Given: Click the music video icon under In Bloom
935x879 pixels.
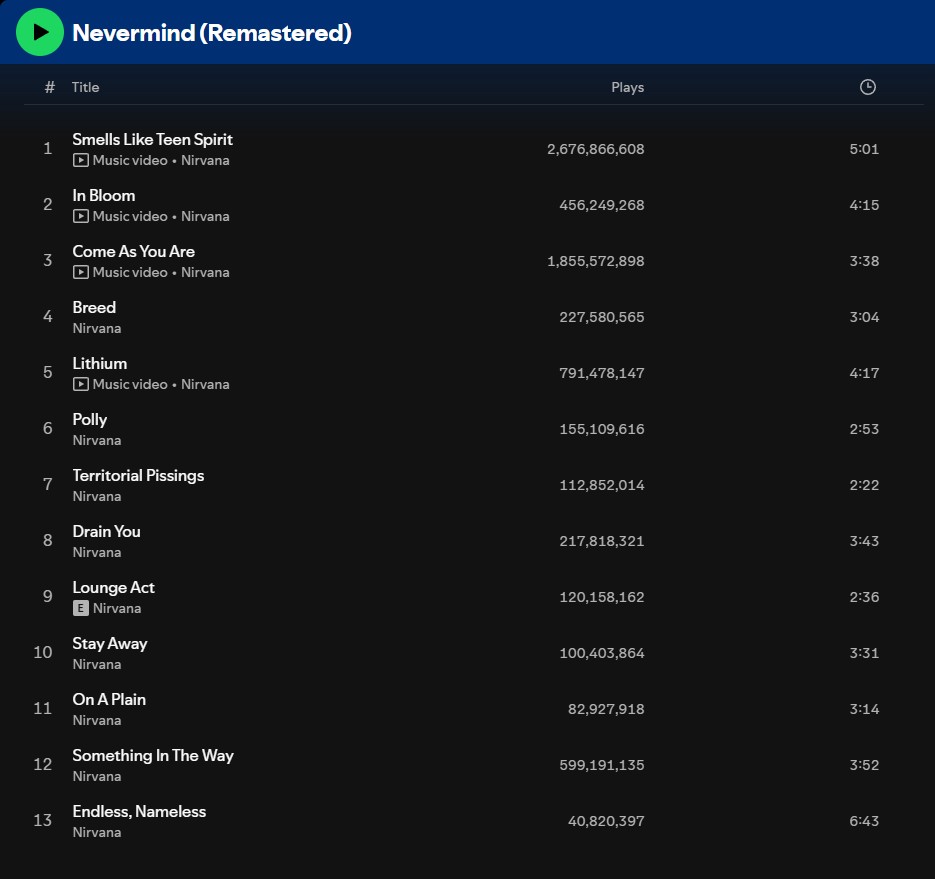Looking at the screenshot, I should point(81,216).
